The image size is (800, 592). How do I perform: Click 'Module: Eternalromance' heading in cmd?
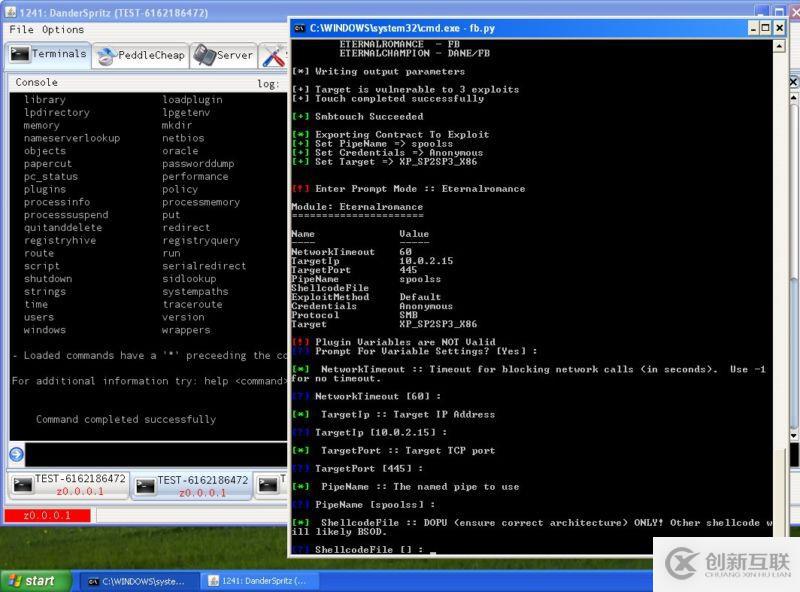coord(357,207)
